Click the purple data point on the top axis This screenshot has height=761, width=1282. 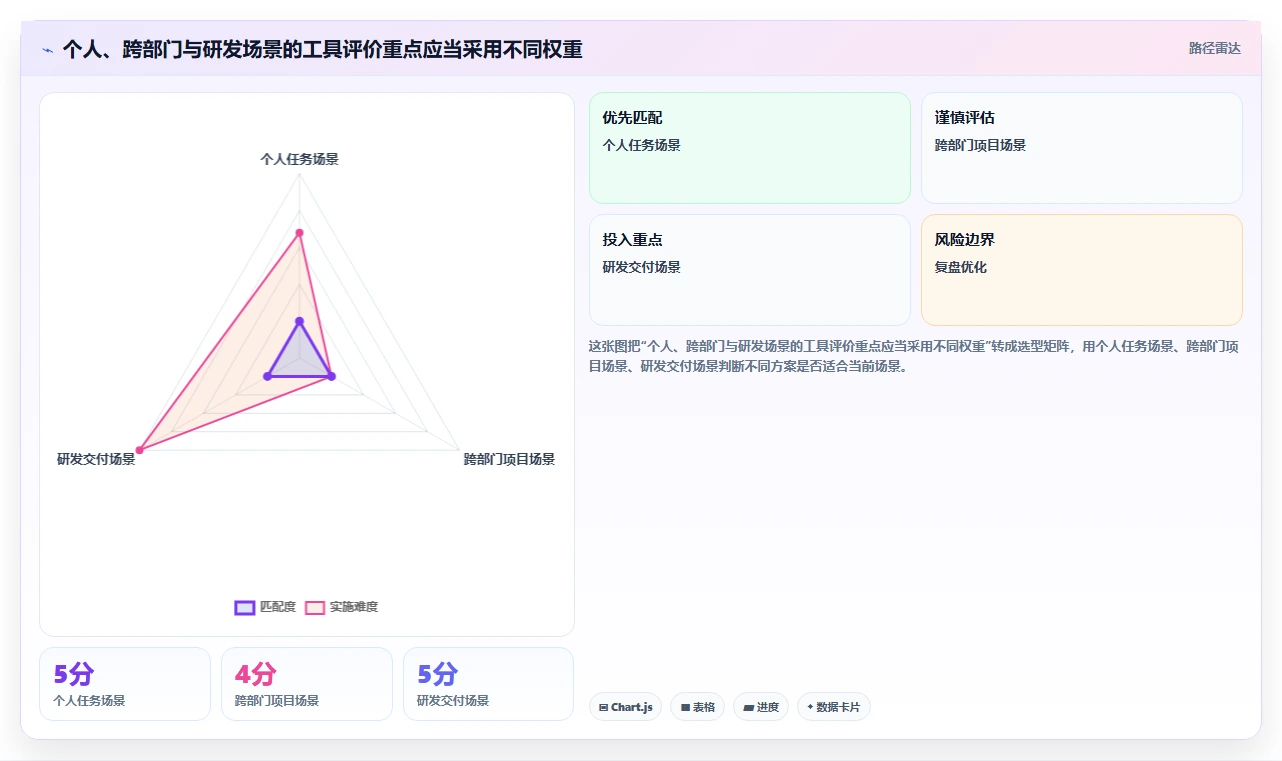(x=299, y=321)
